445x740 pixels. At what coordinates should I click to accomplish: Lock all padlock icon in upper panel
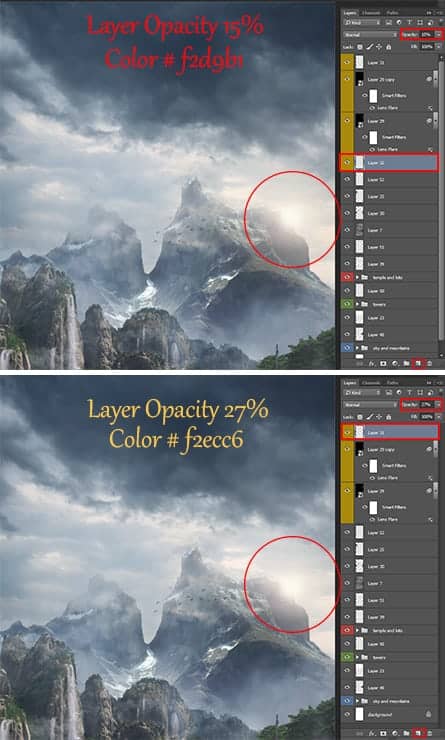coord(388,47)
